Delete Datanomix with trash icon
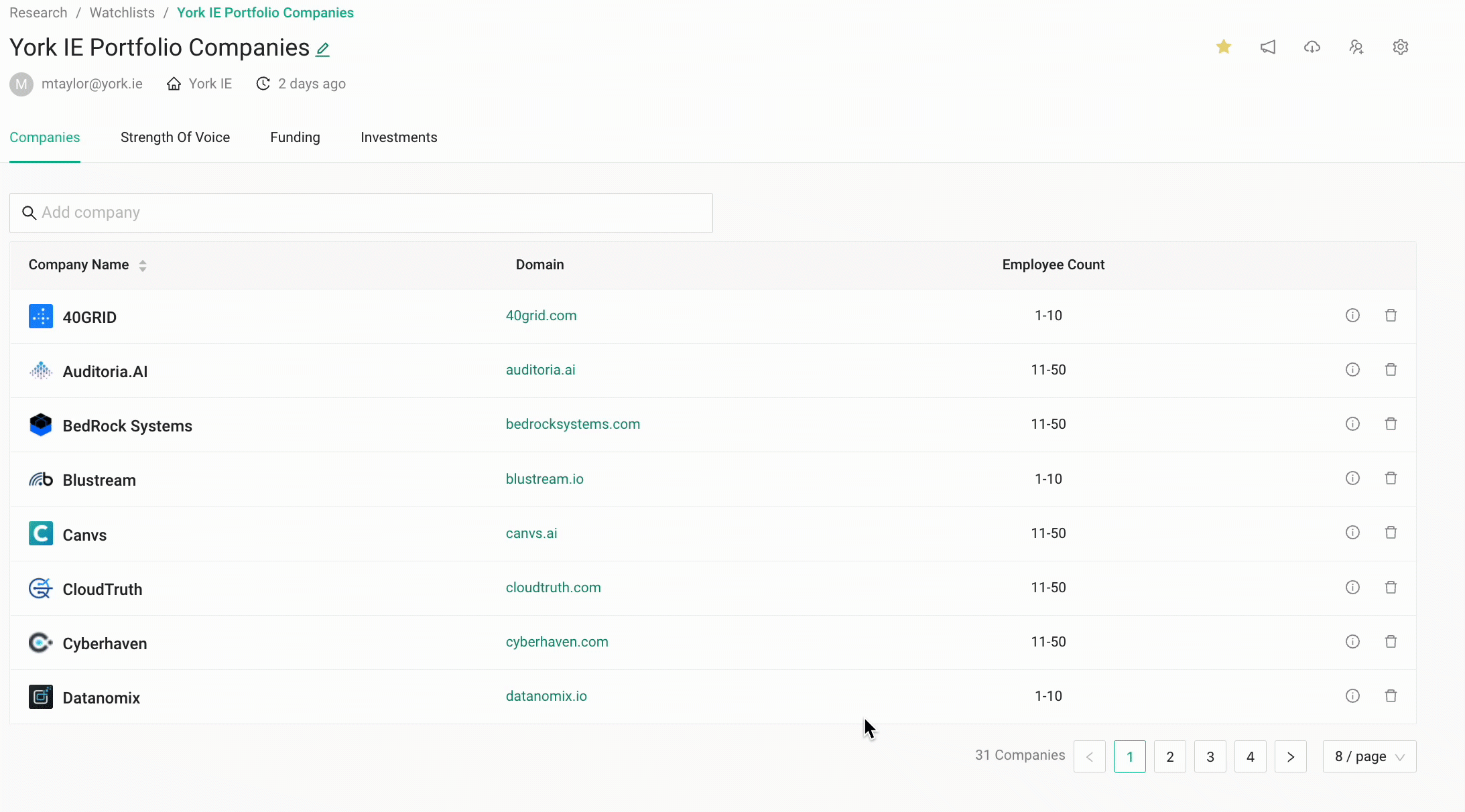 [1391, 695]
